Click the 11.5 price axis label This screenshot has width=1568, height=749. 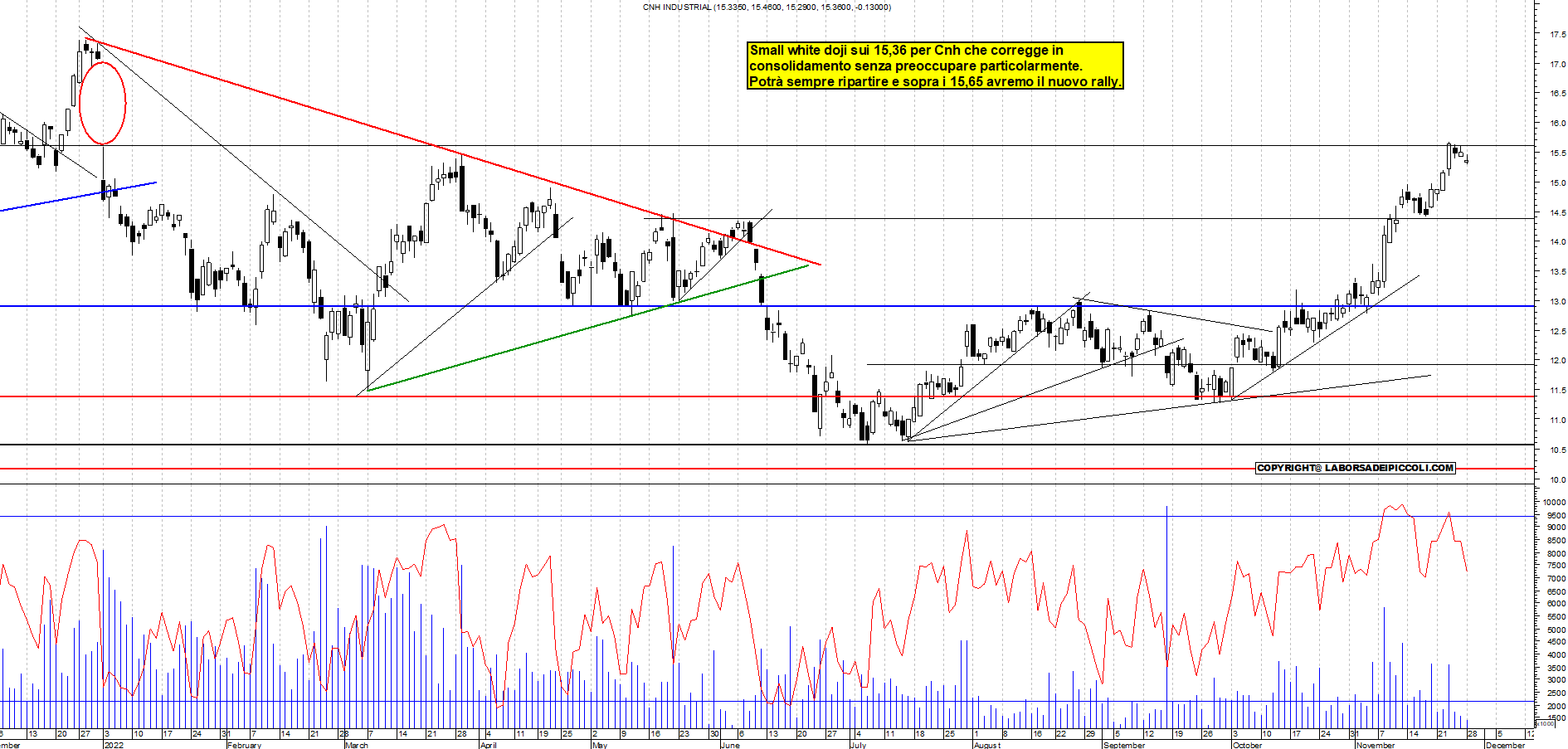click(x=1557, y=391)
